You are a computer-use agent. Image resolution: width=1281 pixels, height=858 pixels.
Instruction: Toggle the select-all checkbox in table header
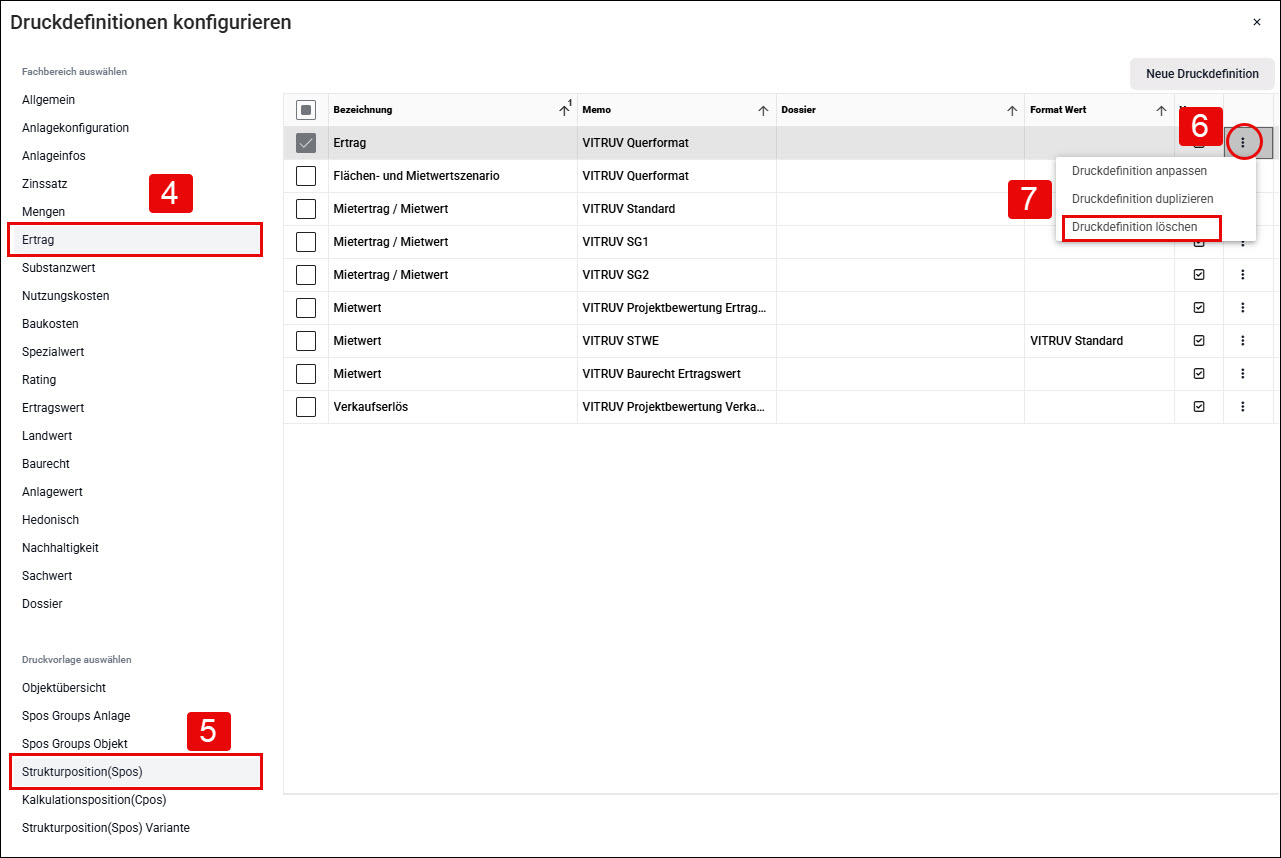click(x=306, y=110)
